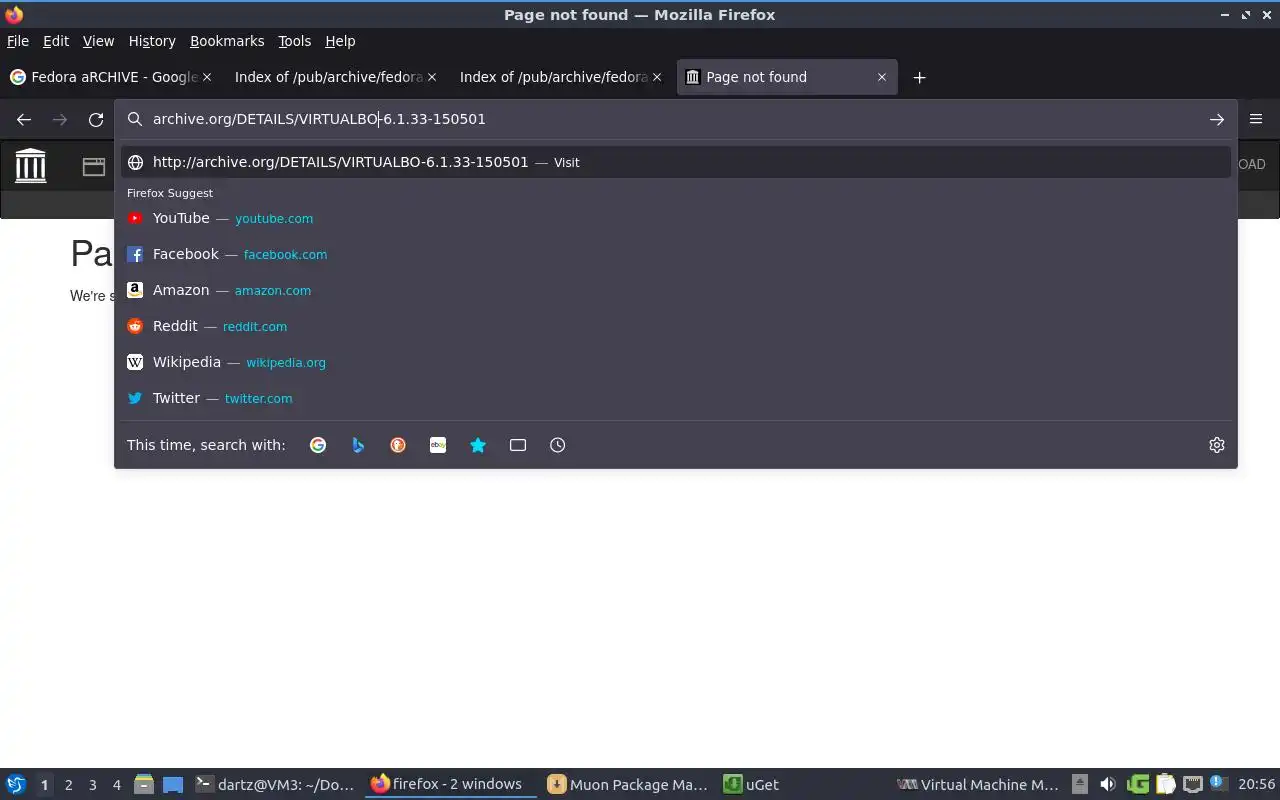1280x800 pixels.
Task: Switch to workspace 4
Action: pos(117,785)
